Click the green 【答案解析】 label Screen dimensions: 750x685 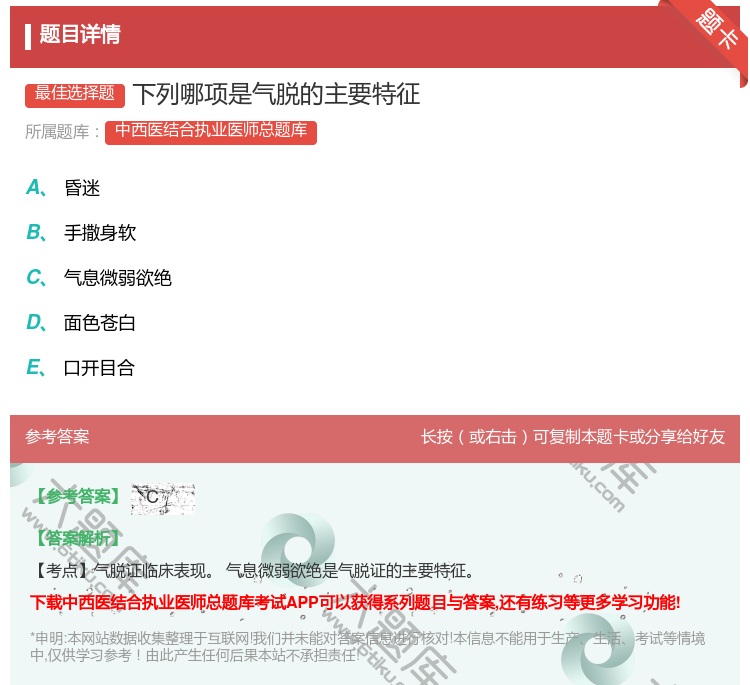(x=76, y=539)
